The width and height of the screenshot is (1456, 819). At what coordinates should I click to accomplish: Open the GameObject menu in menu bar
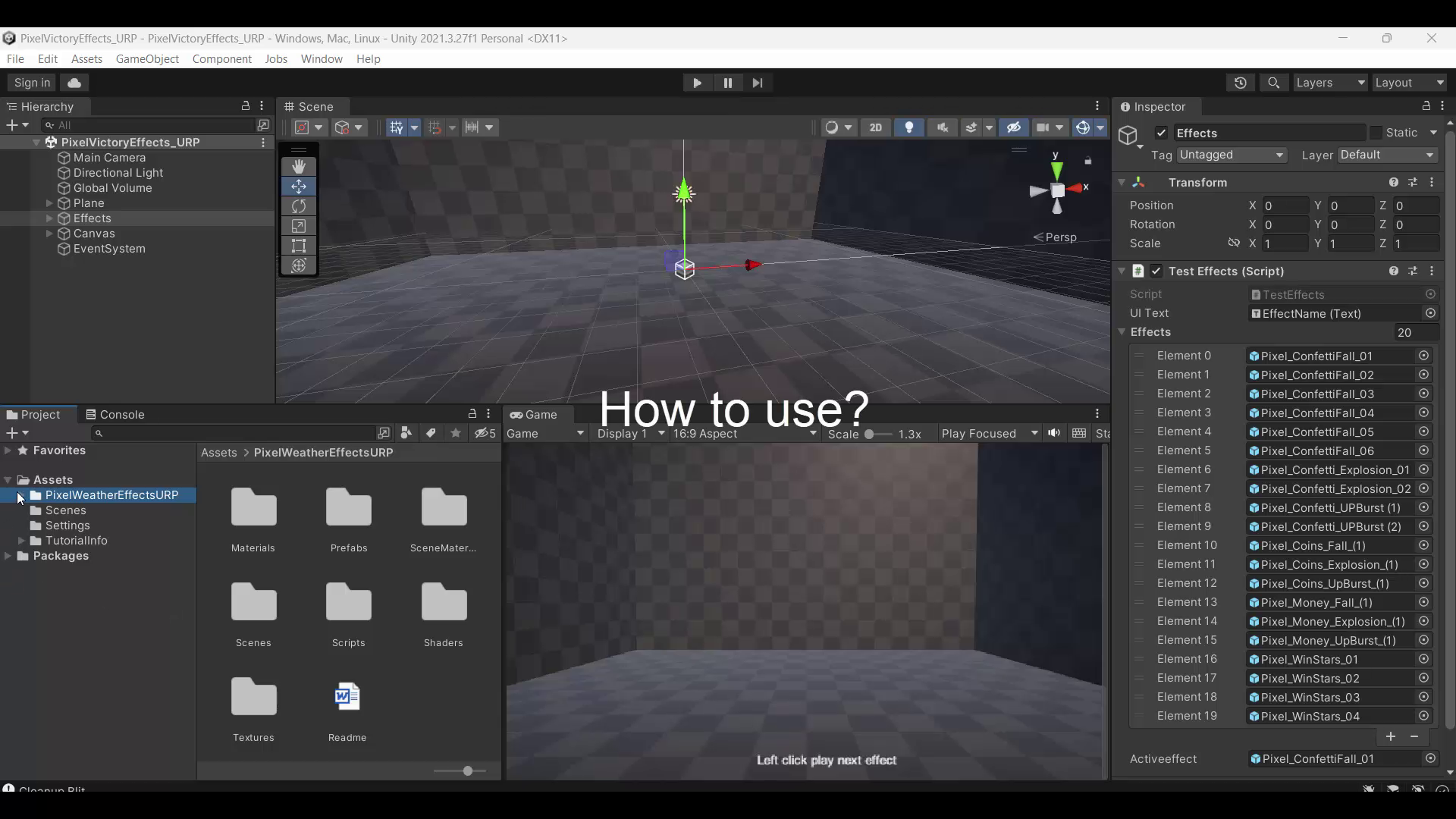coord(147,58)
